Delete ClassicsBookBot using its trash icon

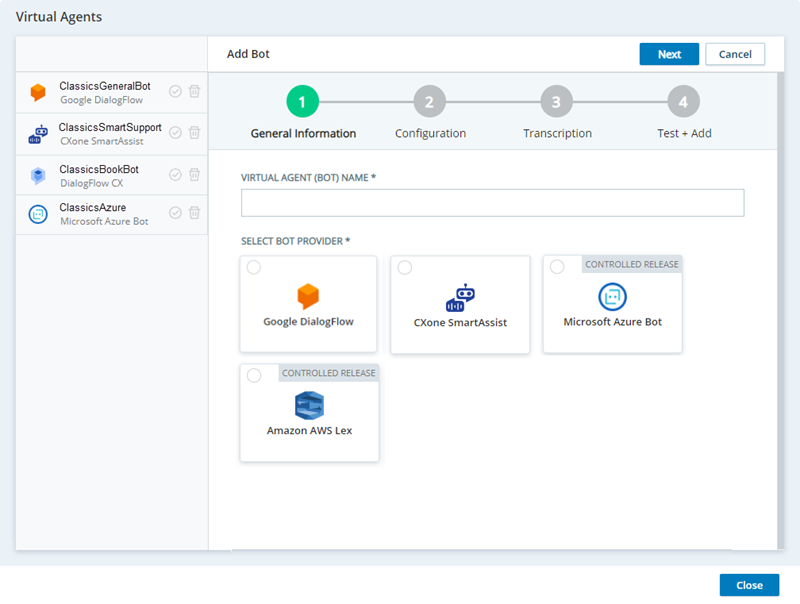pyautogui.click(x=194, y=174)
